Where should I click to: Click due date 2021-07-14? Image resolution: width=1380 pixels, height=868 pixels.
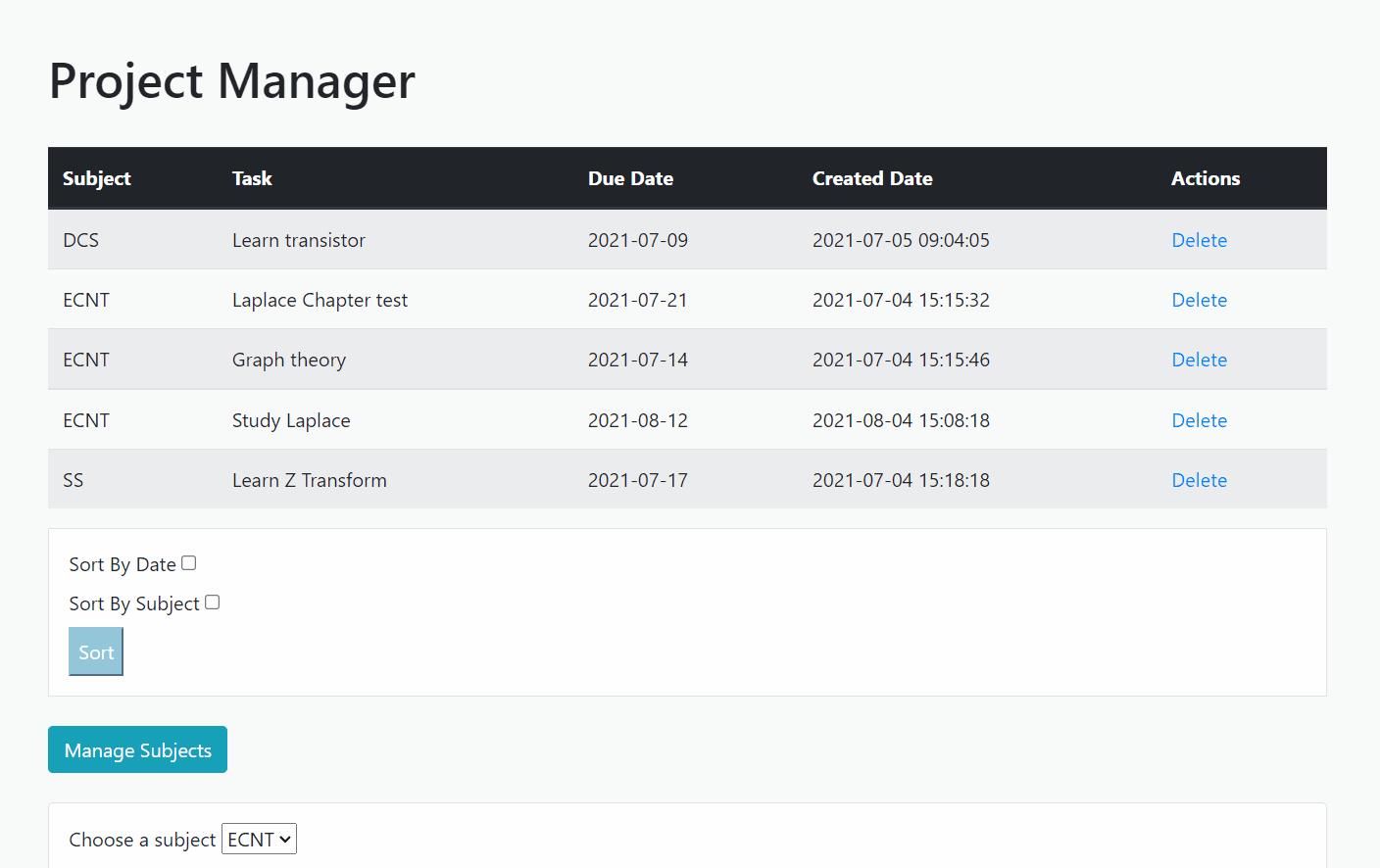tap(638, 360)
